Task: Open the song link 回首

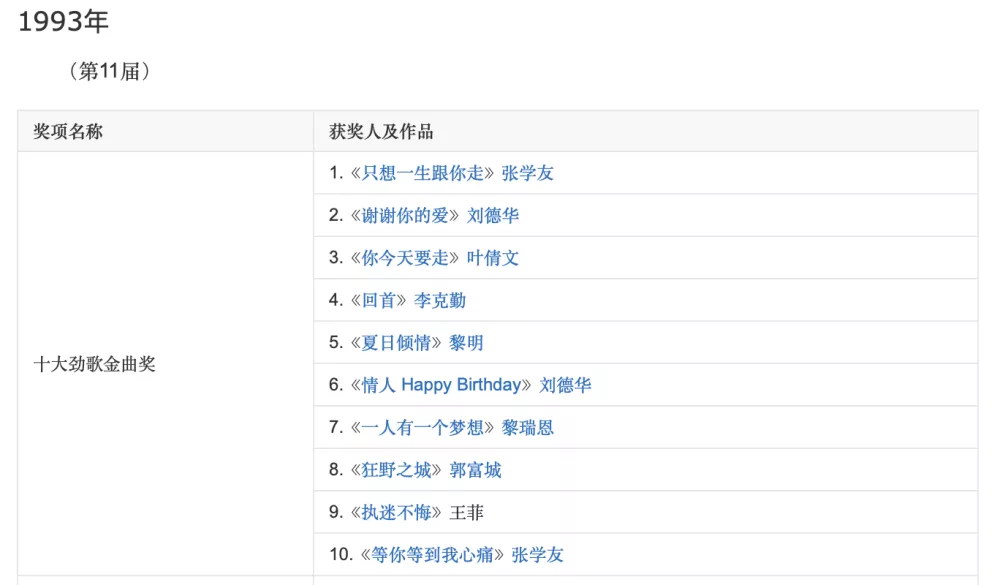Action: [x=379, y=300]
